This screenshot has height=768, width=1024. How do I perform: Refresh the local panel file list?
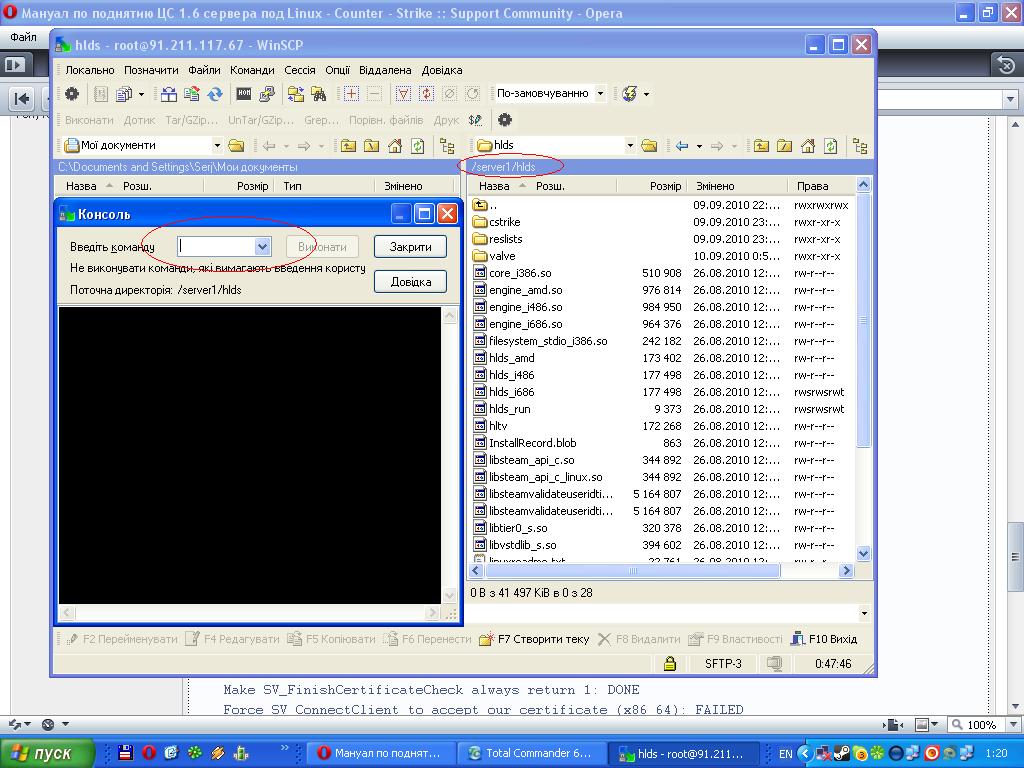(x=417, y=146)
